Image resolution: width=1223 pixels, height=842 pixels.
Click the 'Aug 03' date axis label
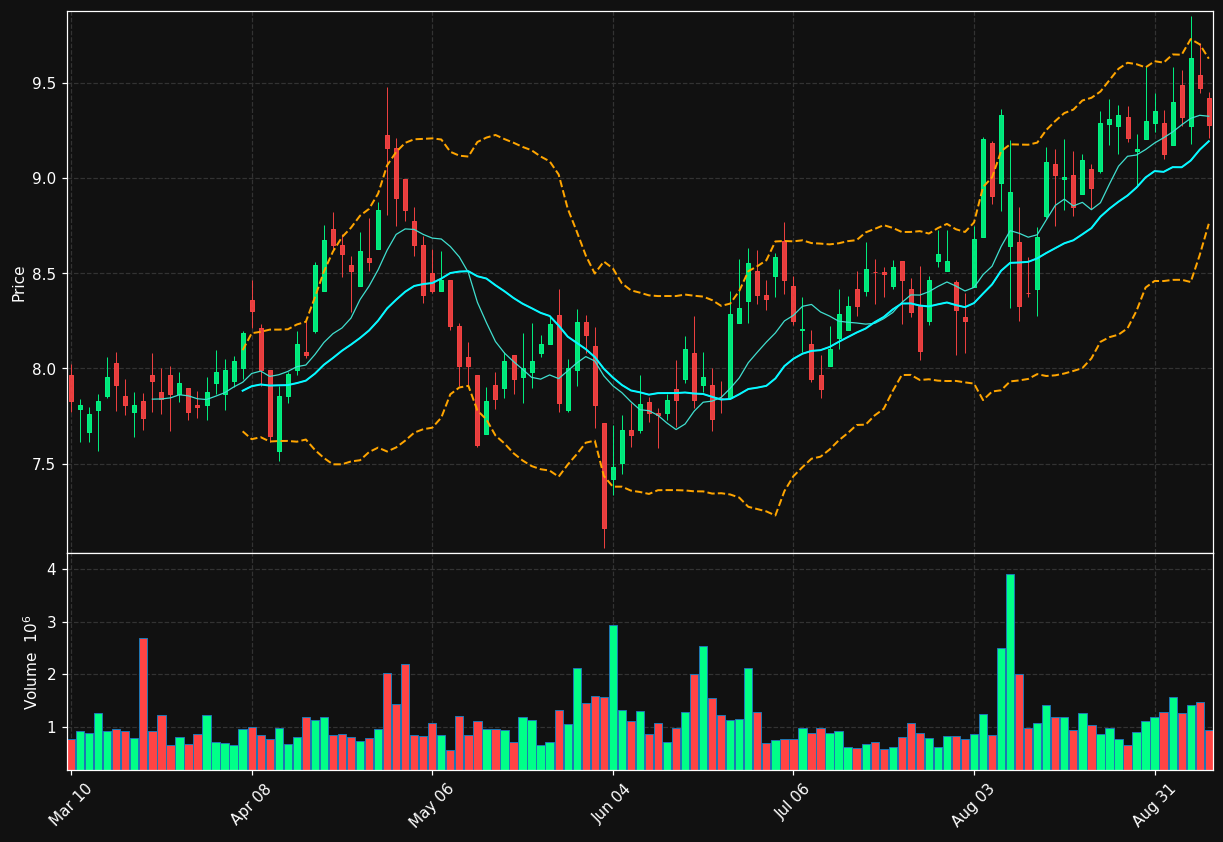972,803
